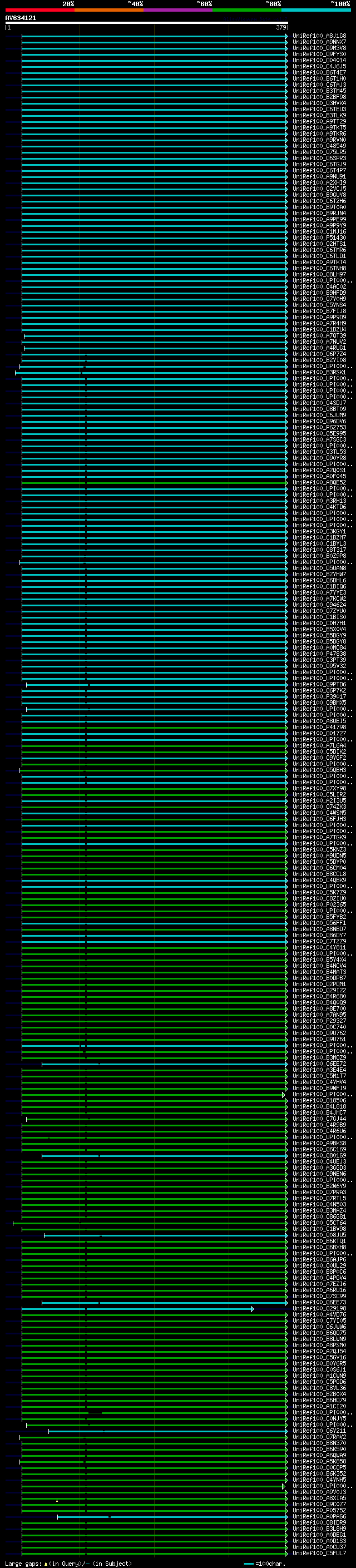Screen dimensions: 356x1568
Task: Select the UniRef100_Q4PGV4 label
Action: tap(319, 1278)
